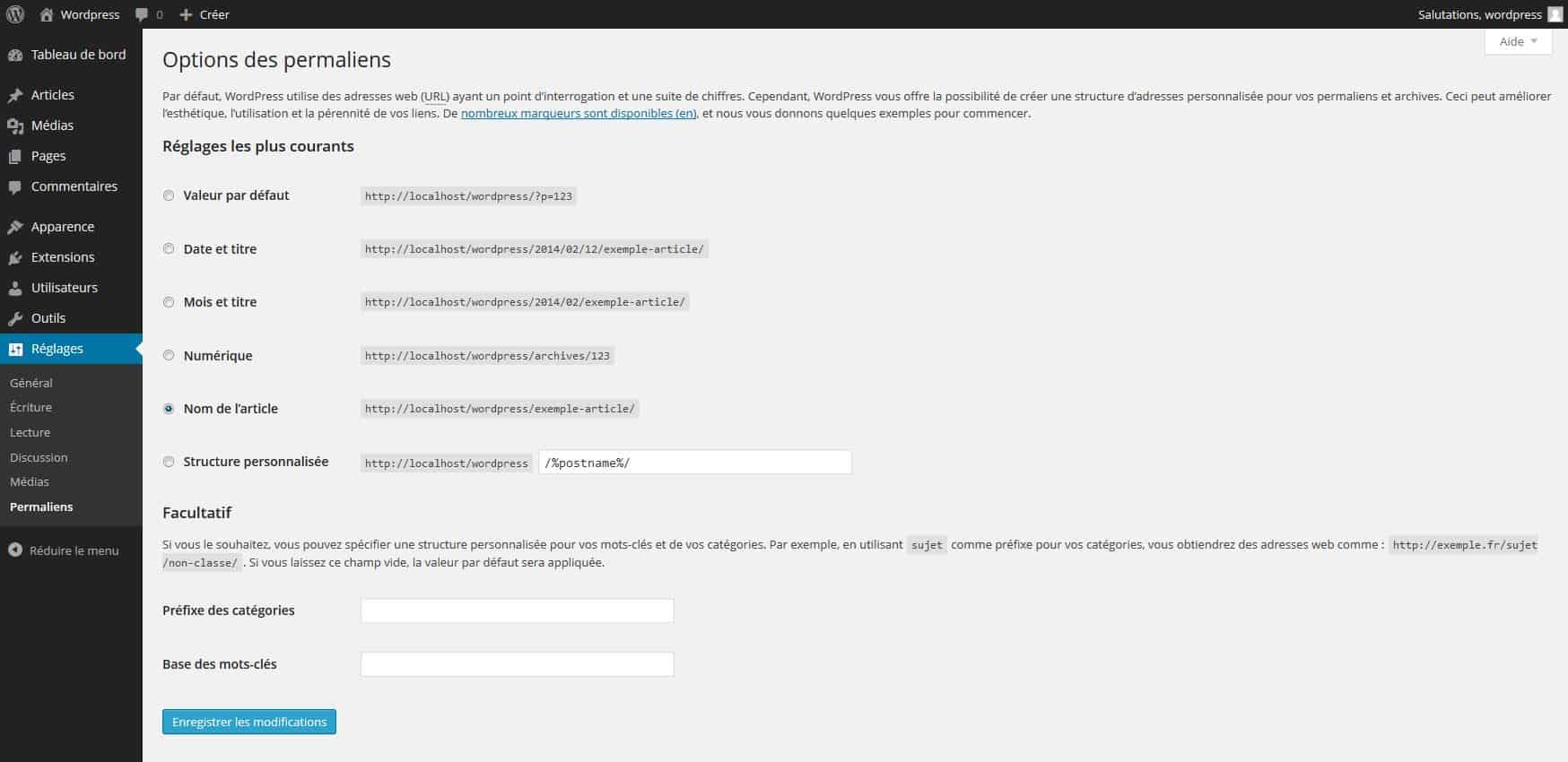
Task: Go to Lecture settings submenu
Action: pos(30,432)
